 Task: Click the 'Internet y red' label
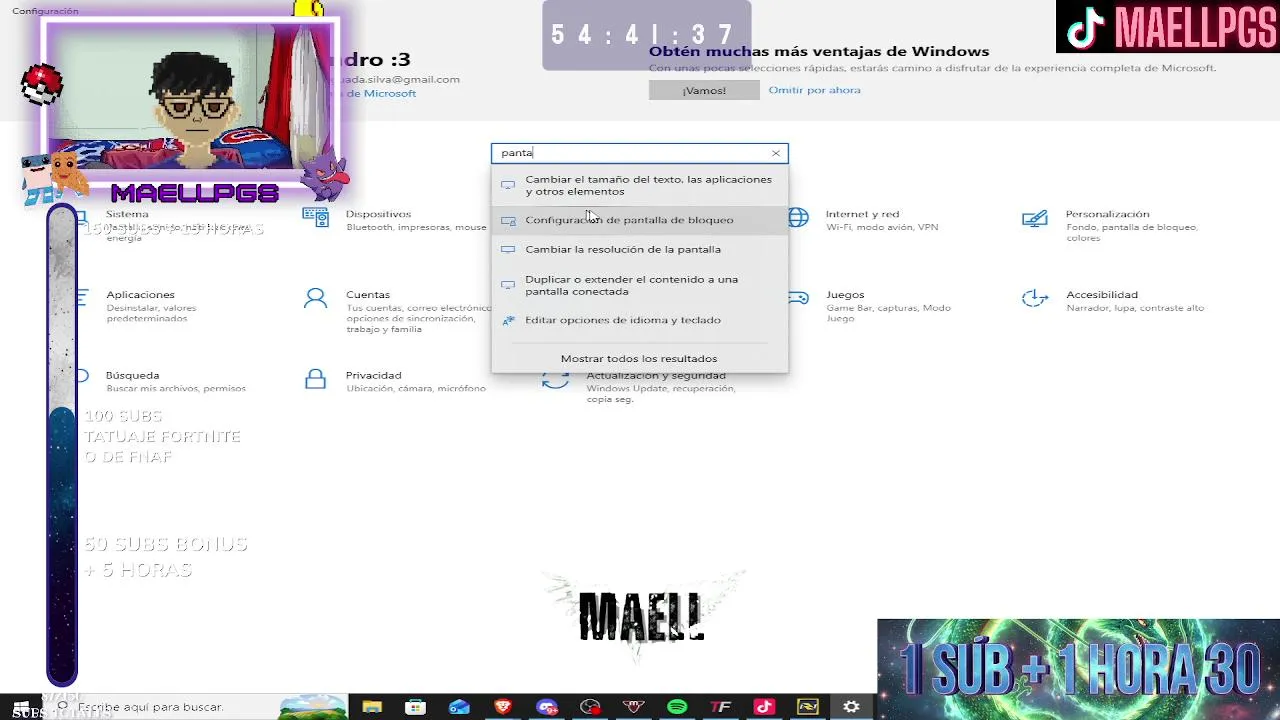tap(862, 214)
